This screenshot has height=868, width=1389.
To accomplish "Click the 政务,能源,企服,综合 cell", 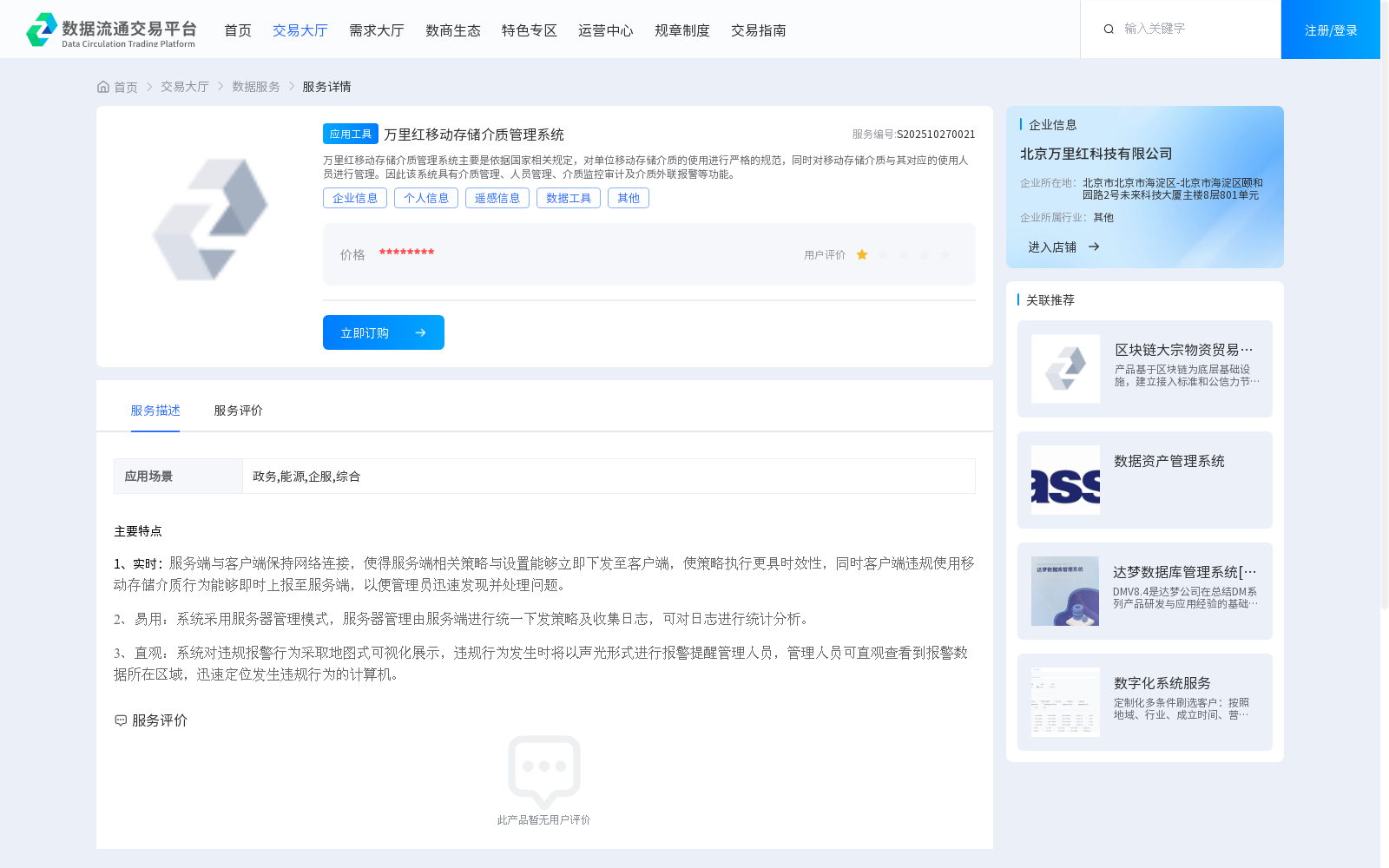I will [x=609, y=477].
